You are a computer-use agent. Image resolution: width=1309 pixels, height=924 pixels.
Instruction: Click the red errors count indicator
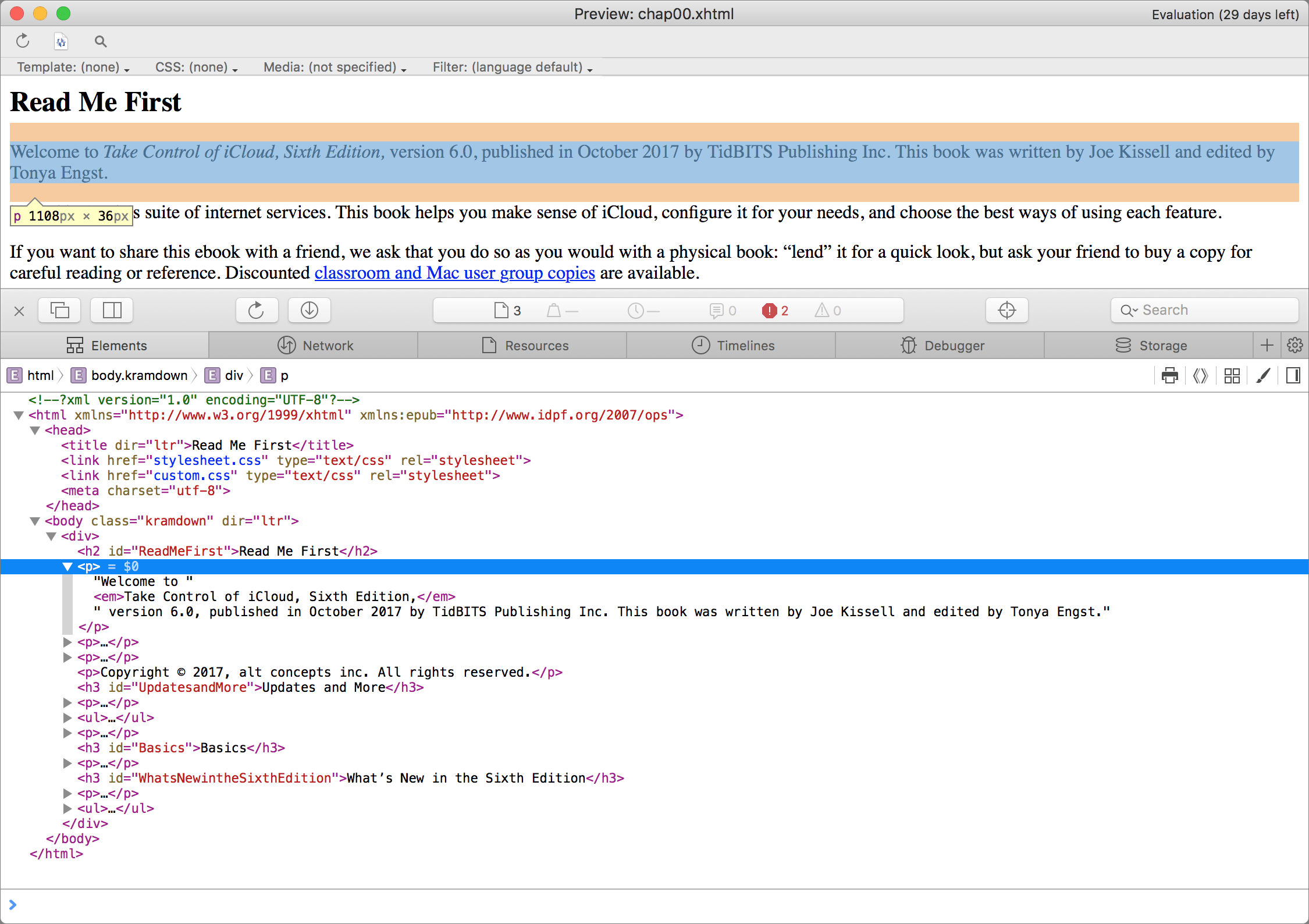click(x=776, y=311)
